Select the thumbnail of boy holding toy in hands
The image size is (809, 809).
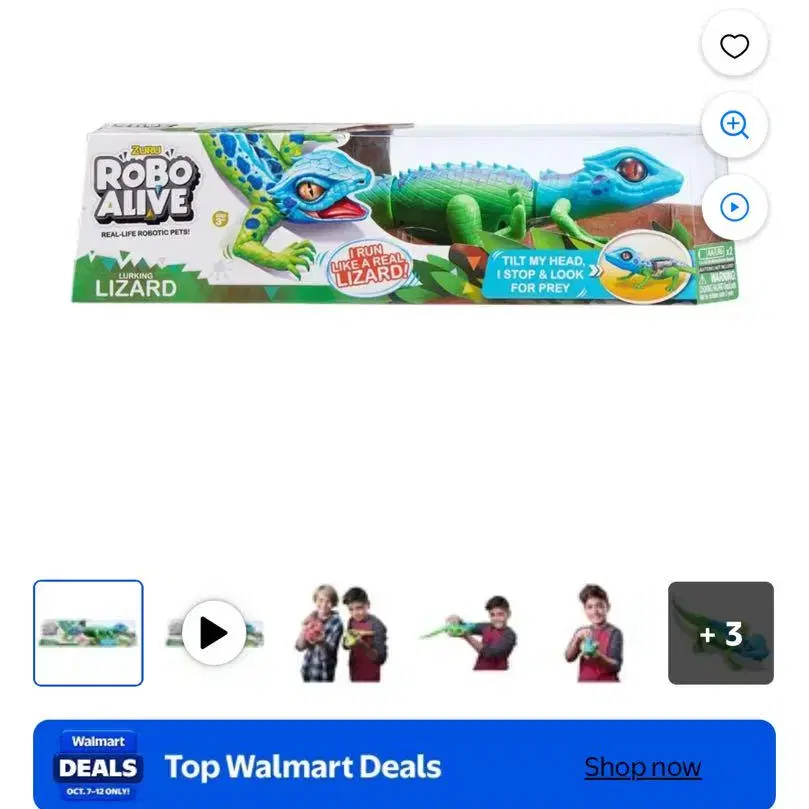[595, 633]
